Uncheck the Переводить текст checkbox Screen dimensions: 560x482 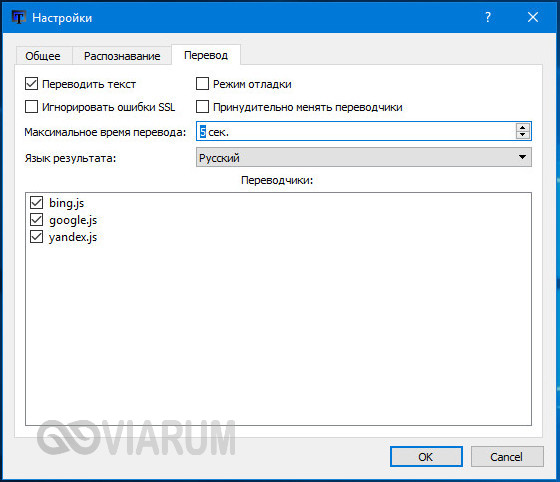[x=31, y=84]
